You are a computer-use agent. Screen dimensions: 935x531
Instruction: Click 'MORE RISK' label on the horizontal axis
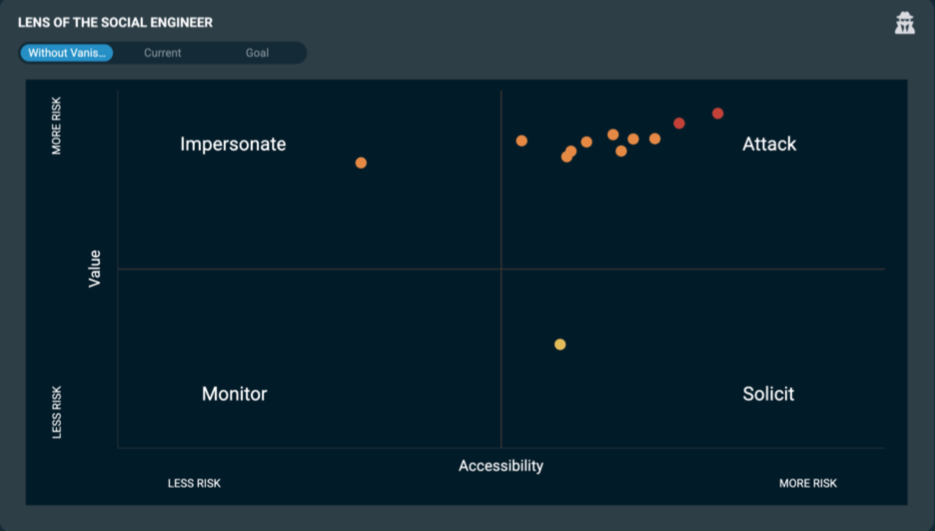click(808, 484)
